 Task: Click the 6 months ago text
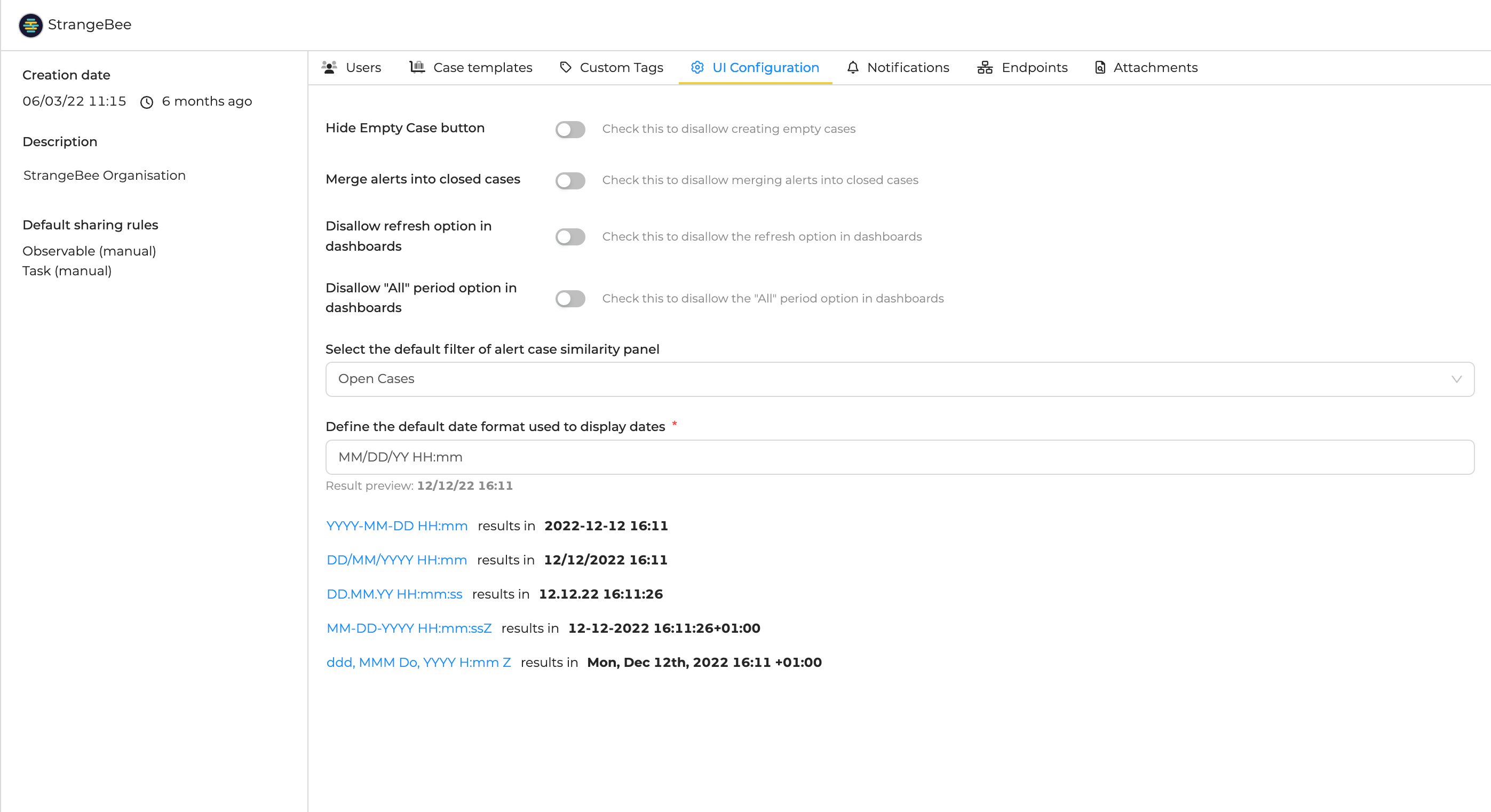tap(207, 101)
